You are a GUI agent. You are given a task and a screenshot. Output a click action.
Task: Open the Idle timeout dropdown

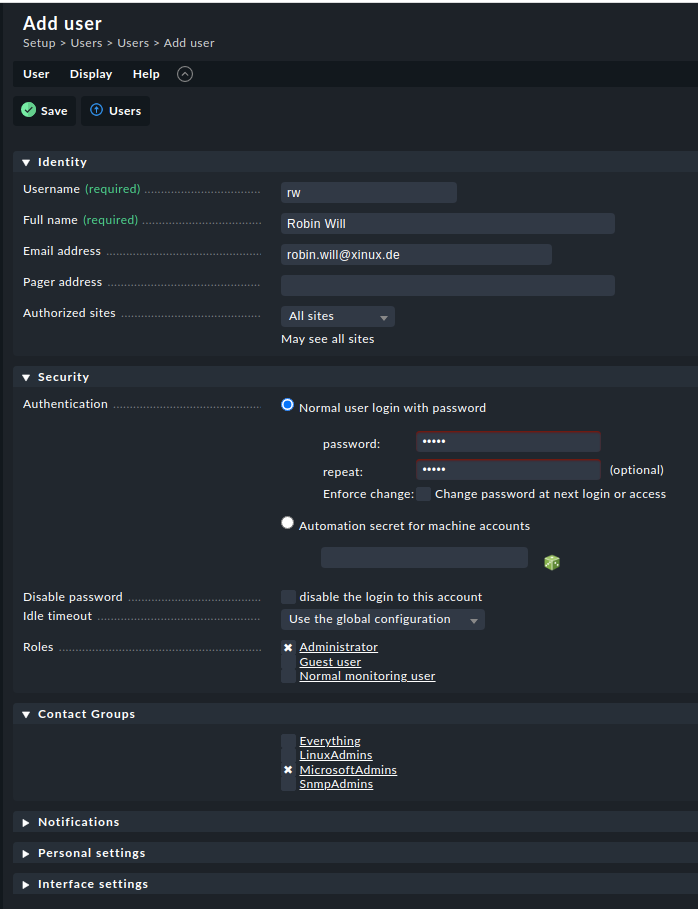click(x=382, y=620)
